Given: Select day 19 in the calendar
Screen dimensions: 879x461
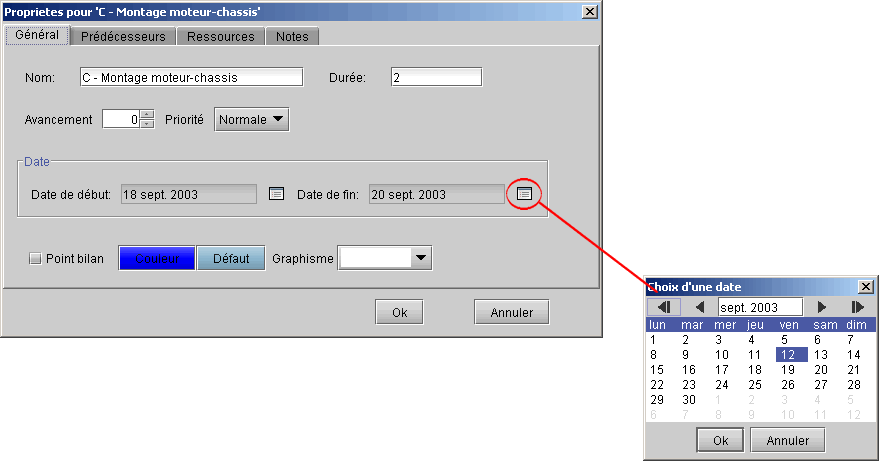Looking at the screenshot, I should (x=787, y=369).
